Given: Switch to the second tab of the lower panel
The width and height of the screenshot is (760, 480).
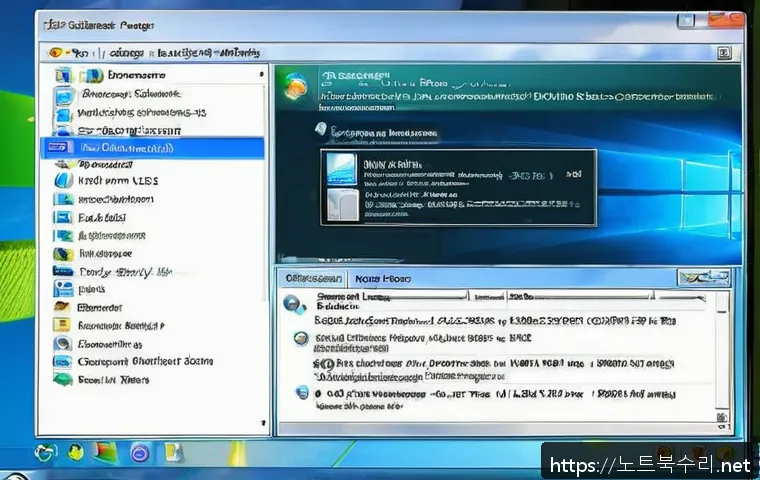Looking at the screenshot, I should coord(383,279).
